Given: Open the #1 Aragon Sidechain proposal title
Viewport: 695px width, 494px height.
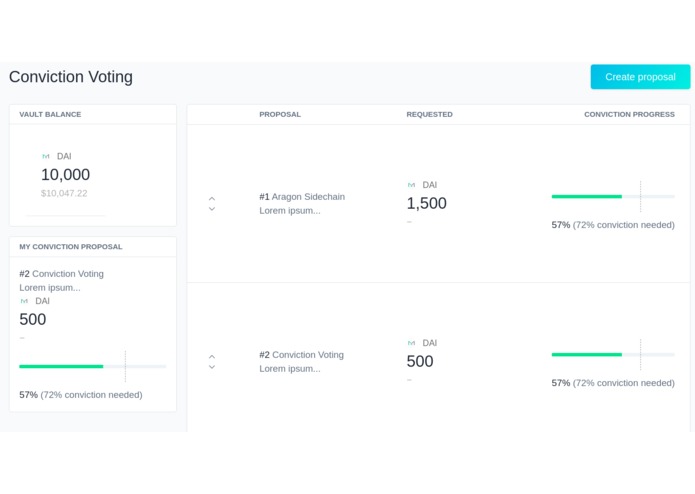Looking at the screenshot, I should 302,197.
